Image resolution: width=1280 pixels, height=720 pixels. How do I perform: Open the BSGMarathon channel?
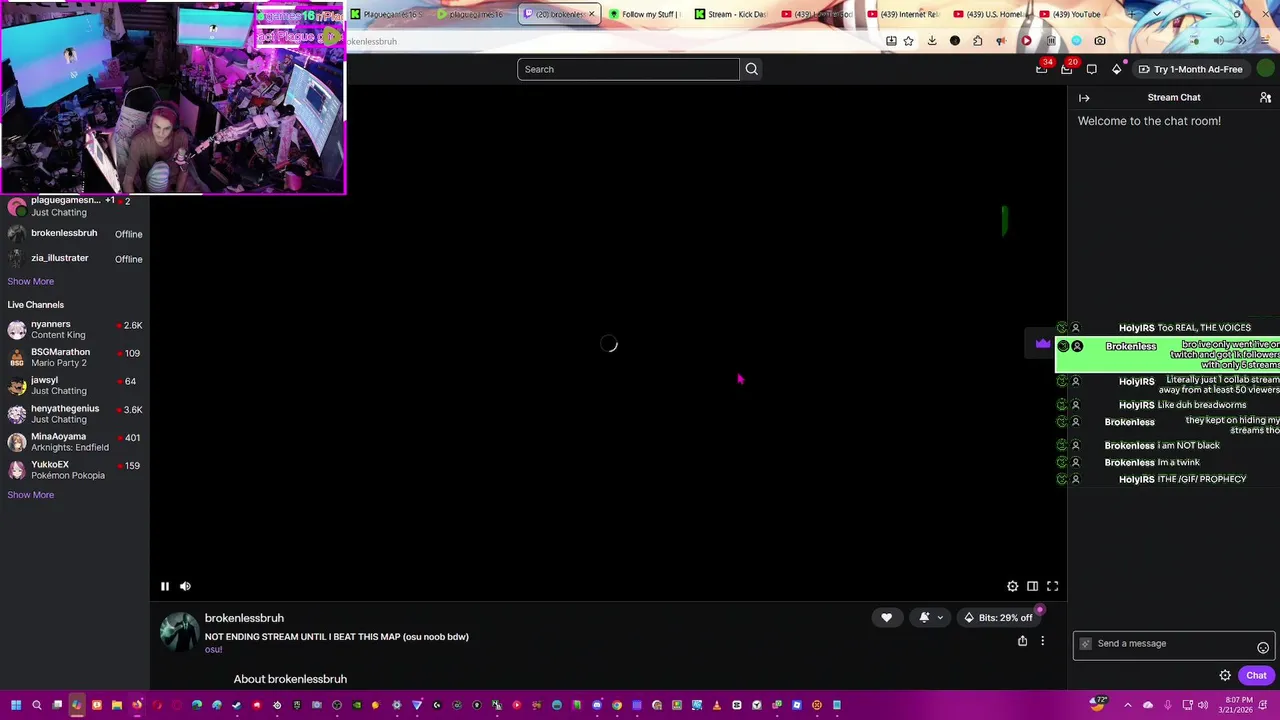[75, 357]
